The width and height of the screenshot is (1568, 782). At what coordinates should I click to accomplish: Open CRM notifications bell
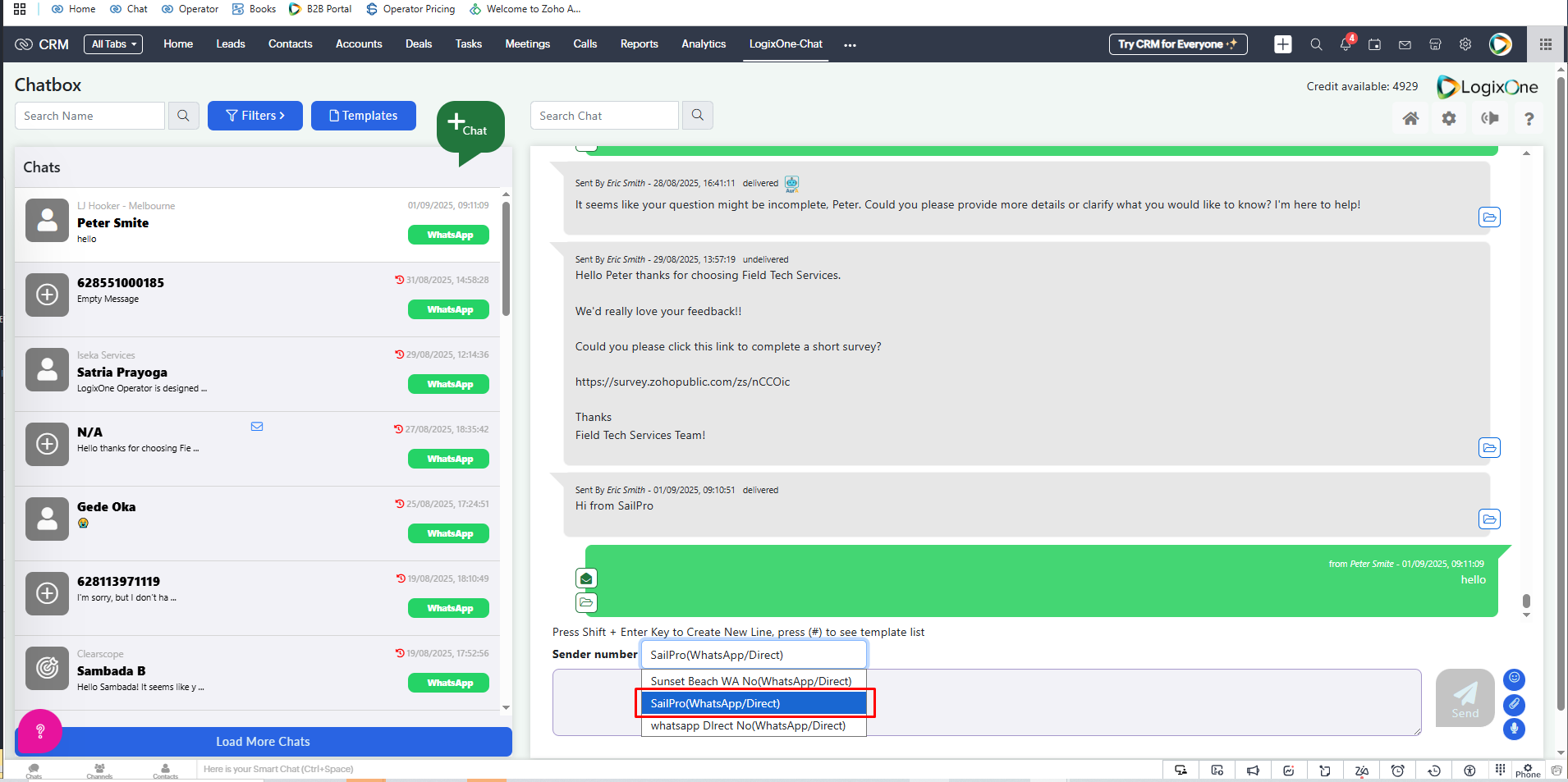click(x=1346, y=44)
